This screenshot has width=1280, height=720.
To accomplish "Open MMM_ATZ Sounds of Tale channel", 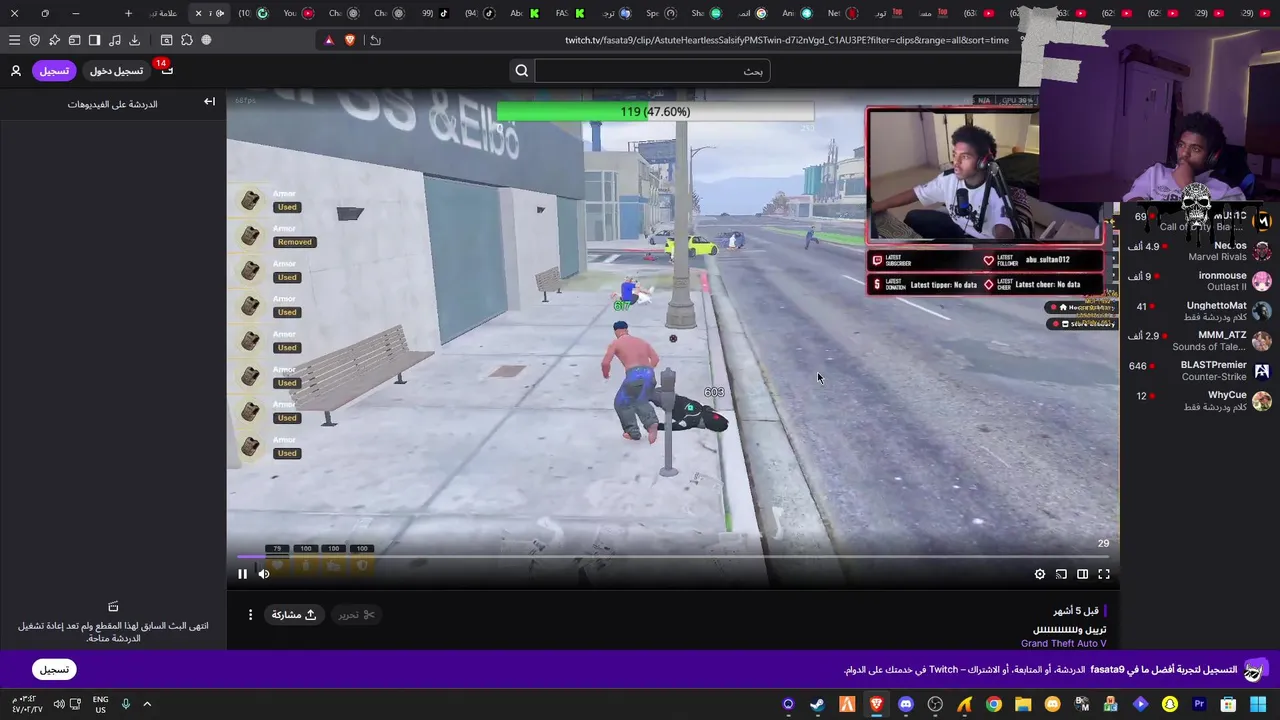I will click(x=1200, y=341).
